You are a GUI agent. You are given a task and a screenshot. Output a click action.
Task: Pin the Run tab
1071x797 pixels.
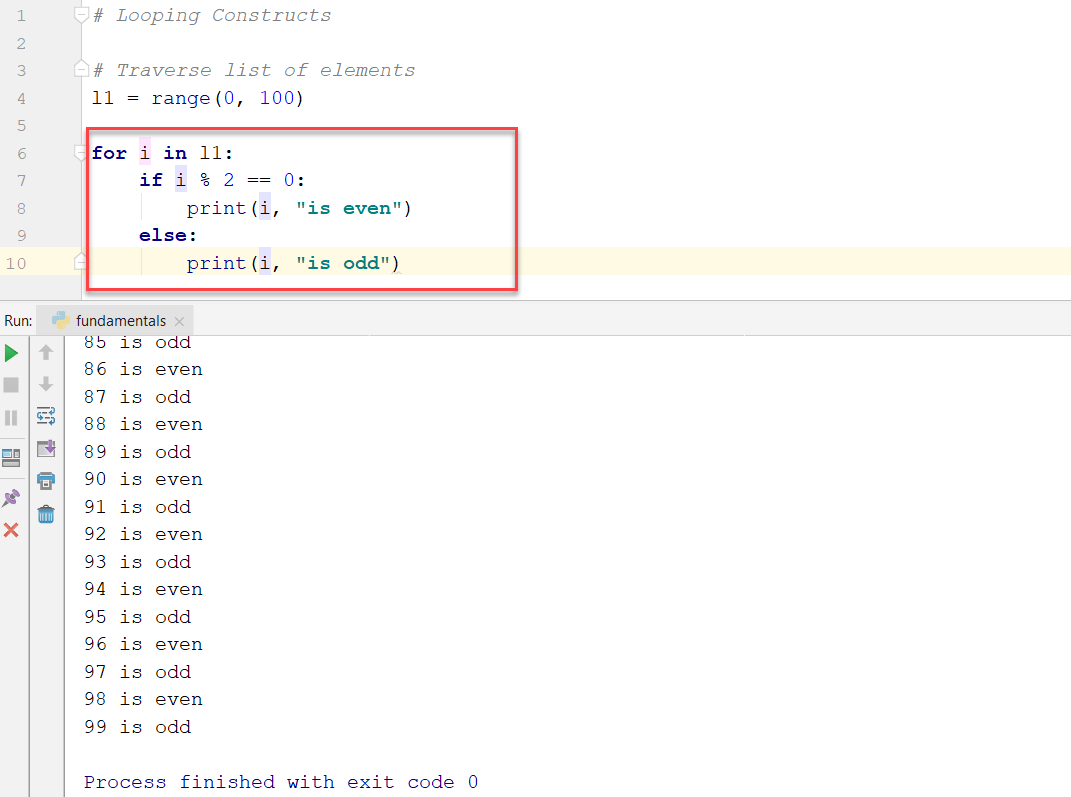click(12, 497)
